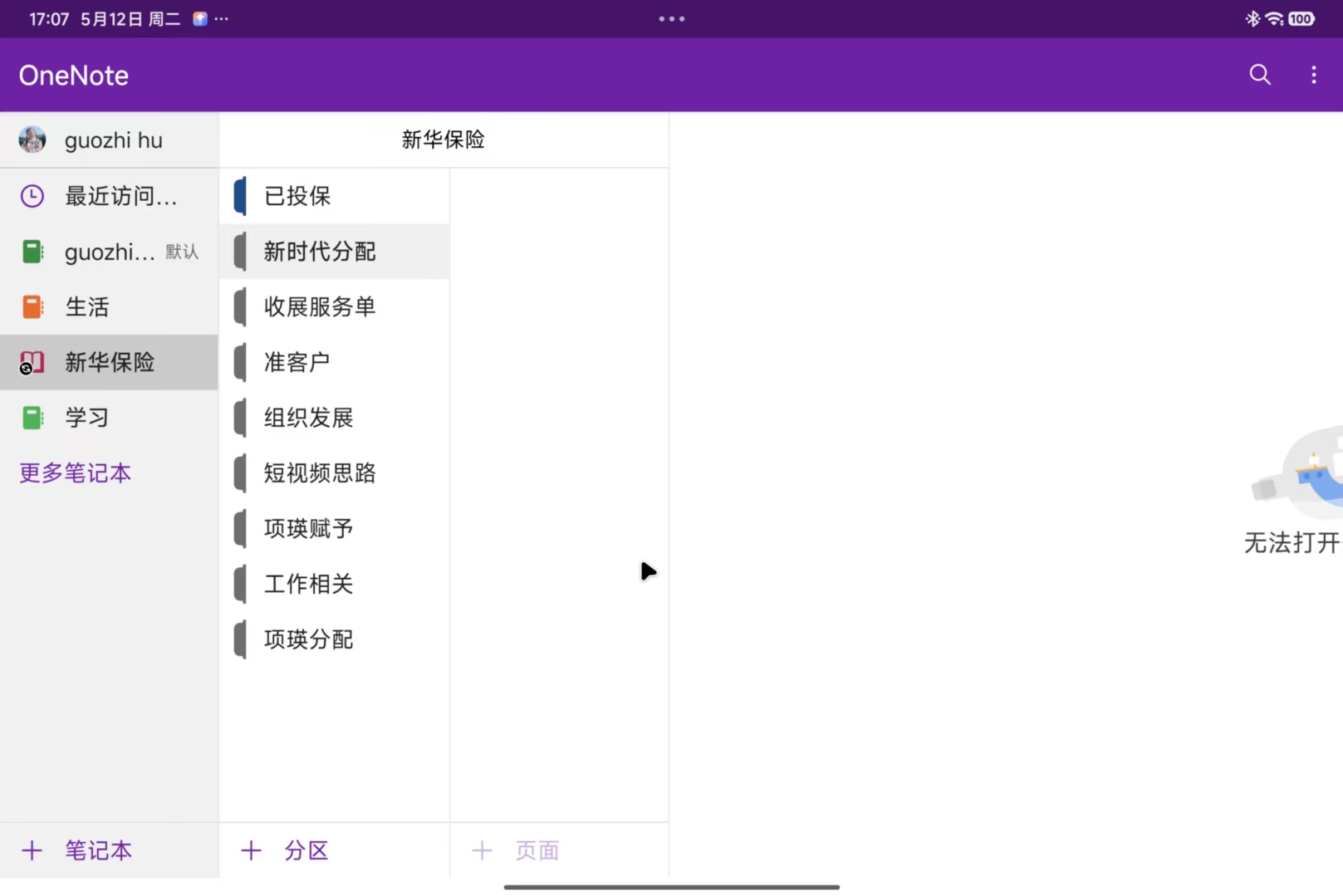Tap the guozhi hu profile avatar
Viewport: 1343px width, 896px height.
pos(32,140)
